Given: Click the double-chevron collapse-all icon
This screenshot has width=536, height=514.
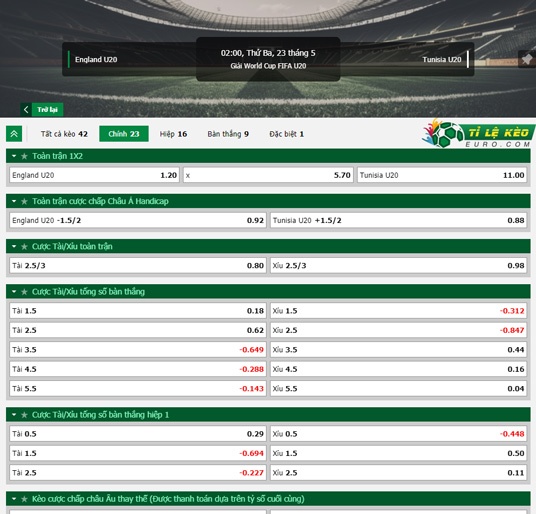Looking at the screenshot, I should pyautogui.click(x=14, y=134).
